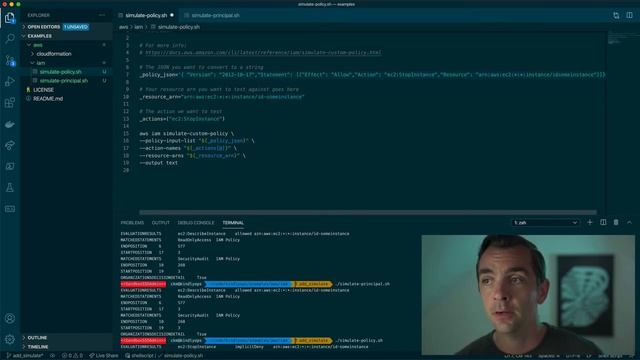Open the Testing flask icon view
The width and height of the screenshot is (640, 360).
point(10,188)
